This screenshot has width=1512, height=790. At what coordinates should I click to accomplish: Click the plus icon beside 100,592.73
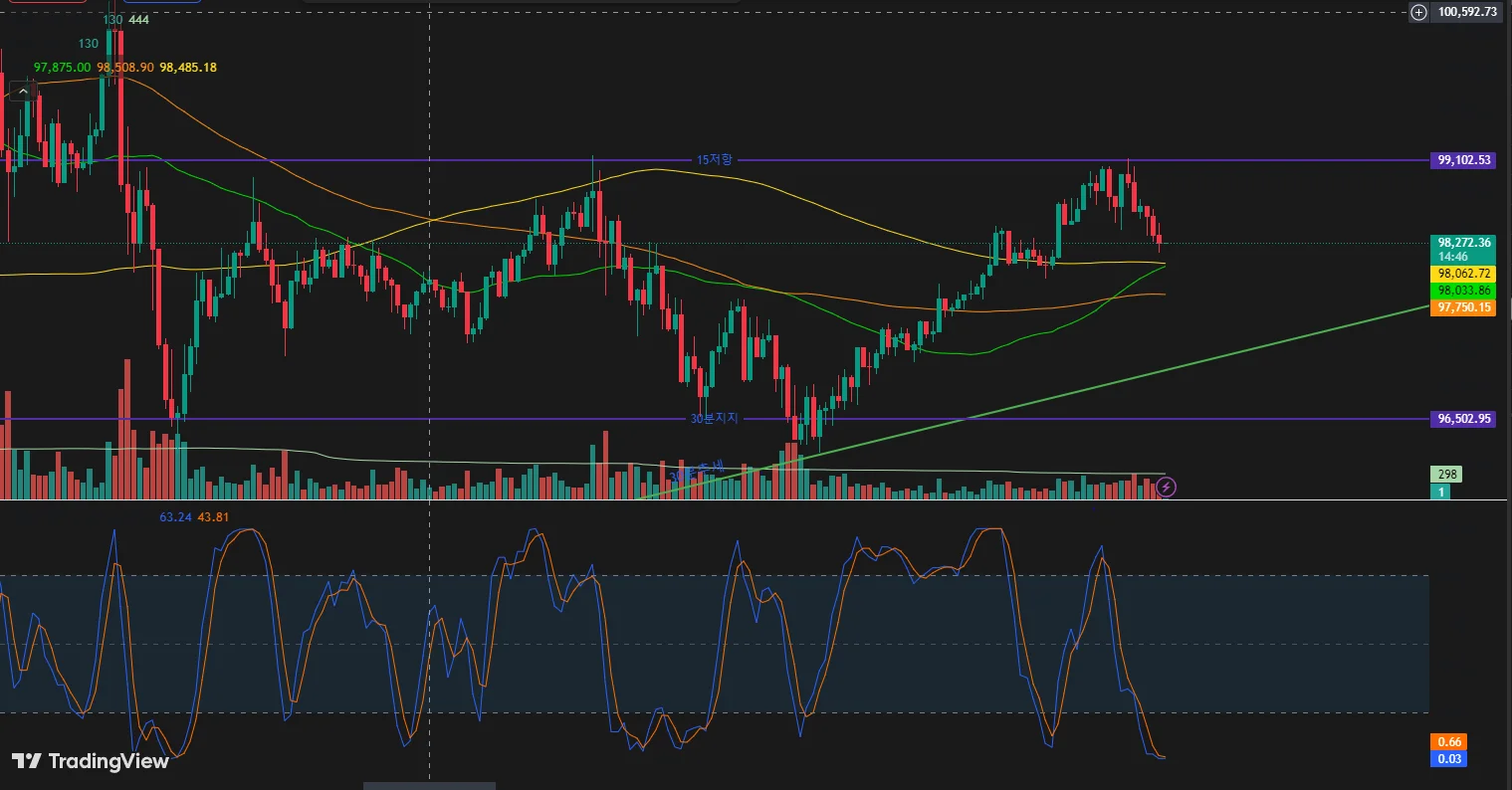1419,12
